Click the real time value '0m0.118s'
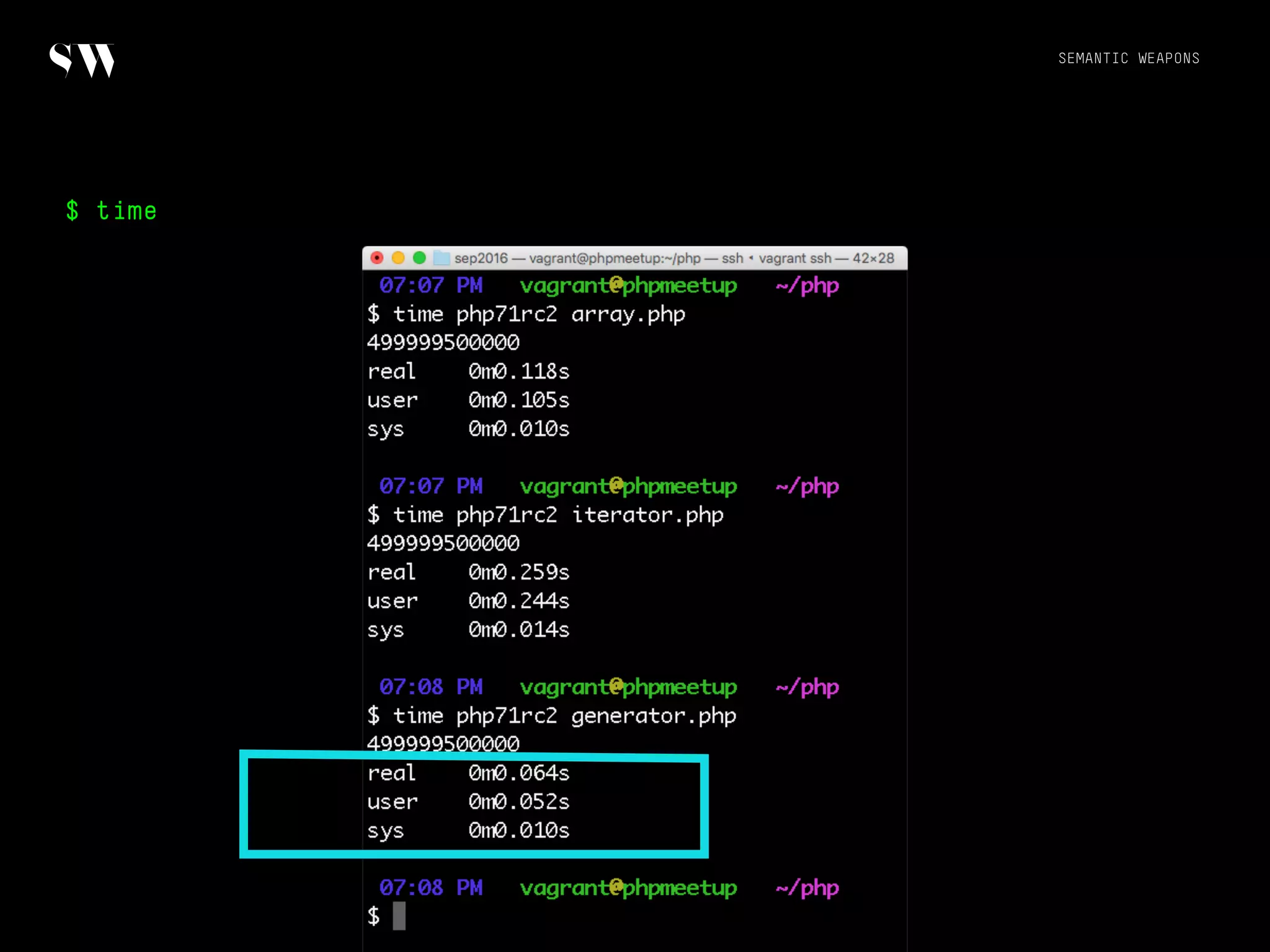Image resolution: width=1270 pixels, height=952 pixels. click(518, 371)
